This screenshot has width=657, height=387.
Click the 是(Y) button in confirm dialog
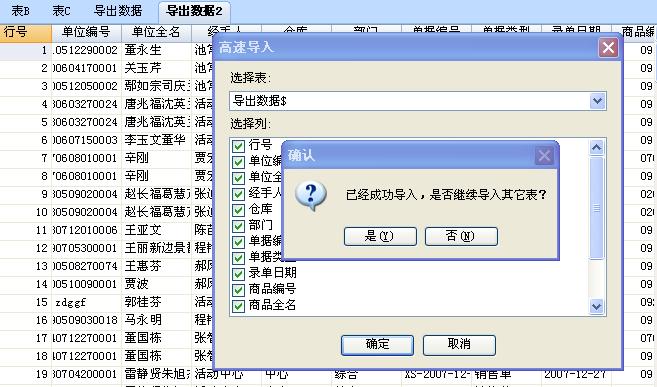pos(380,236)
